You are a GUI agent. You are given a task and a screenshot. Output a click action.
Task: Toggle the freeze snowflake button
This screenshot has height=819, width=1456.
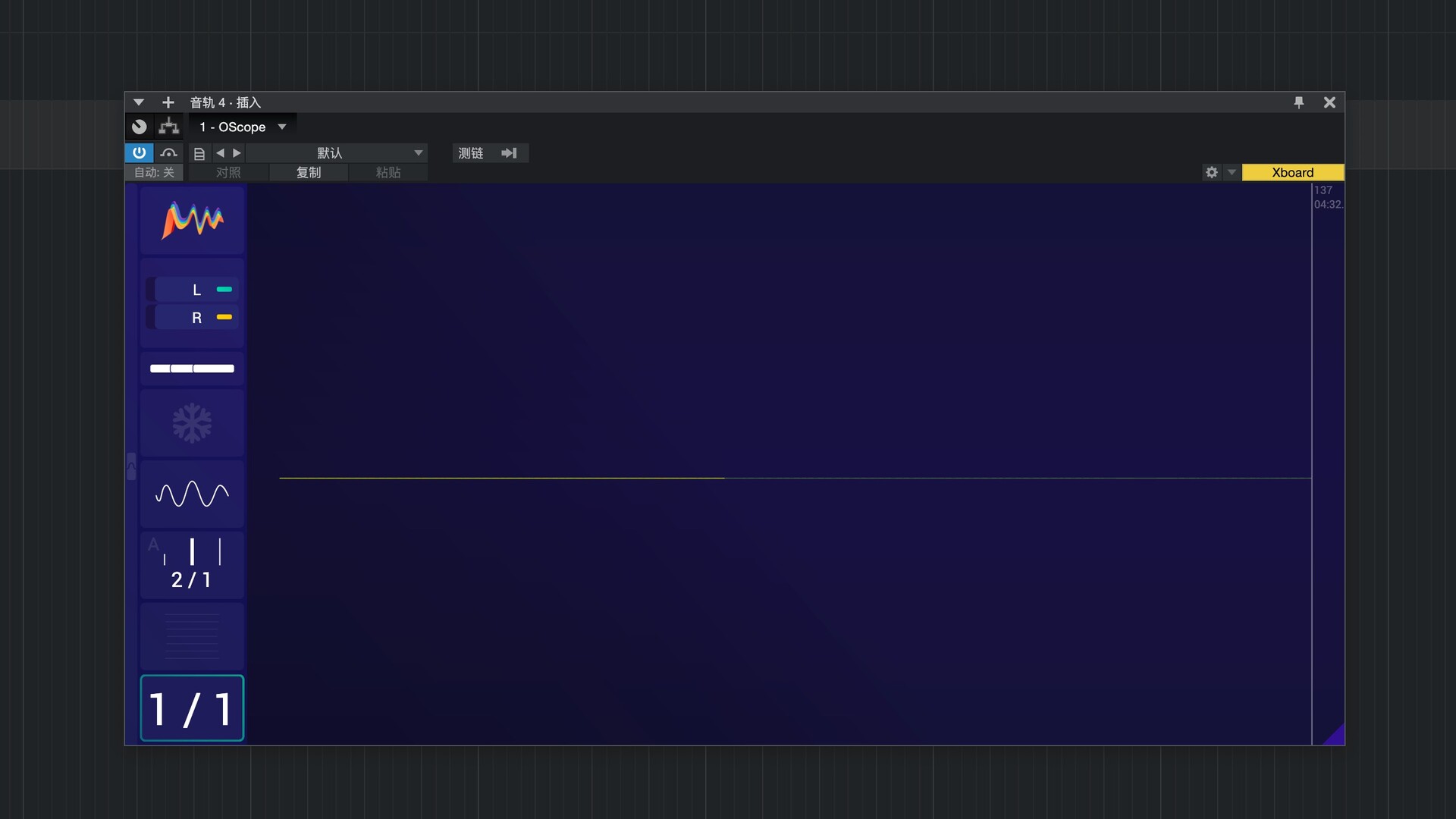pos(192,423)
